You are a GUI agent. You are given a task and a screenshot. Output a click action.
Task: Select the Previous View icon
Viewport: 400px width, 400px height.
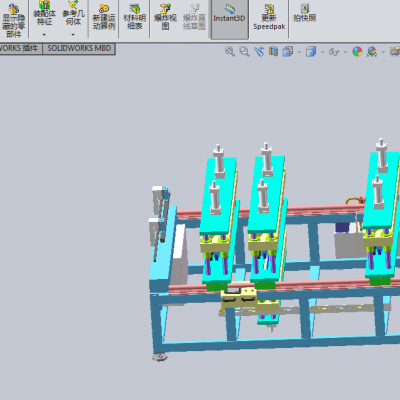click(259, 51)
